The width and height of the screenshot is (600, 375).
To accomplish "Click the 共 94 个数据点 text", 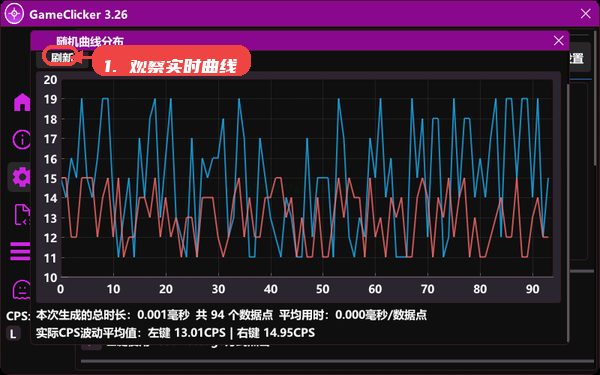I will 234,315.
